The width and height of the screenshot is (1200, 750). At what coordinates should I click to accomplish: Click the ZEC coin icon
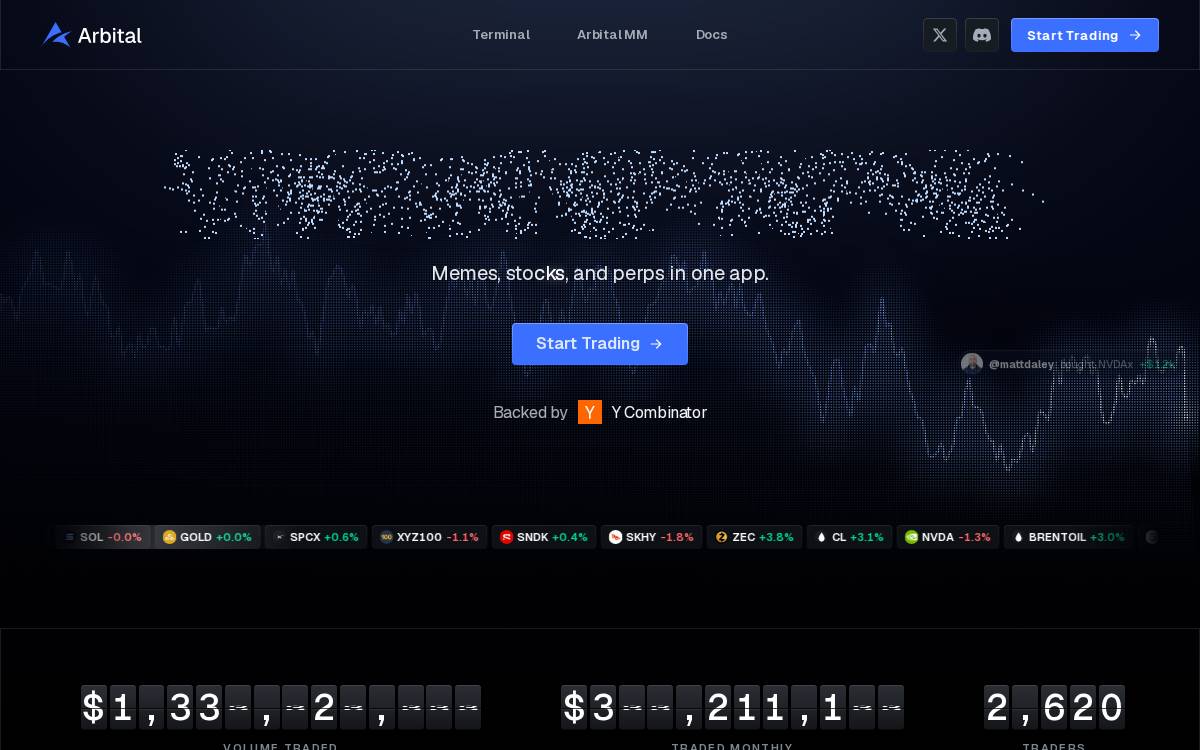(722, 537)
